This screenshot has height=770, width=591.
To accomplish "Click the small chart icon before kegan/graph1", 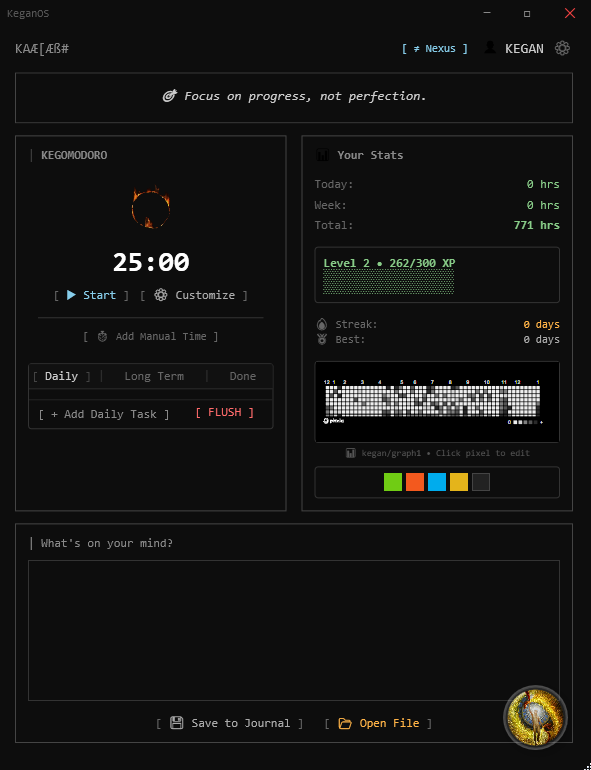I will click(x=350, y=453).
